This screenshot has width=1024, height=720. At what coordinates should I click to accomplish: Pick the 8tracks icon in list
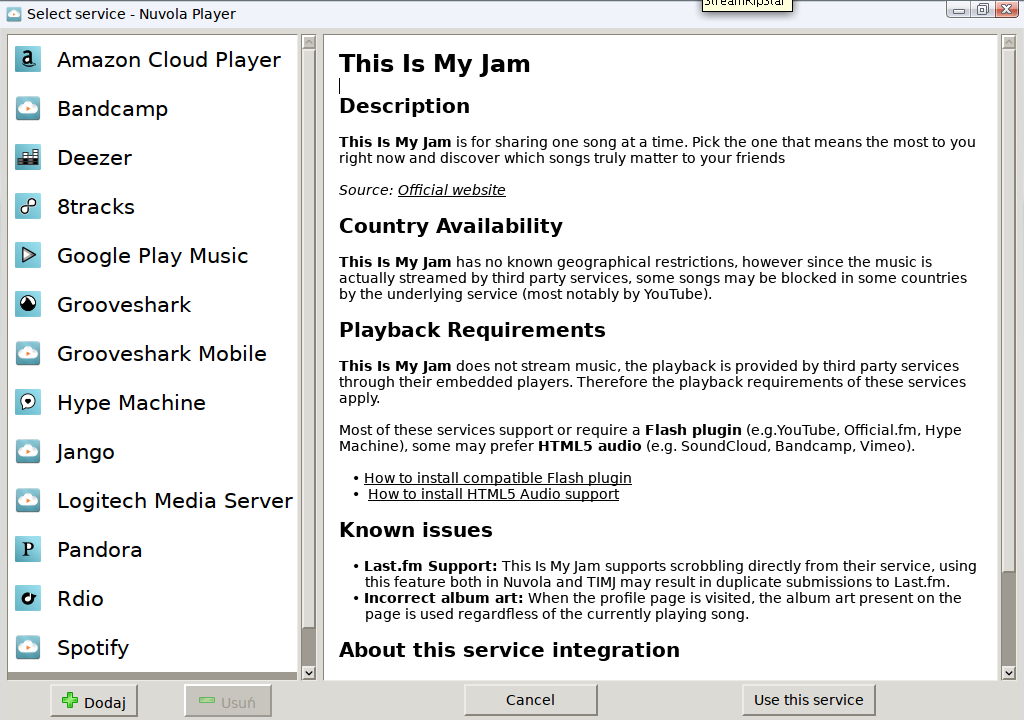(x=28, y=207)
